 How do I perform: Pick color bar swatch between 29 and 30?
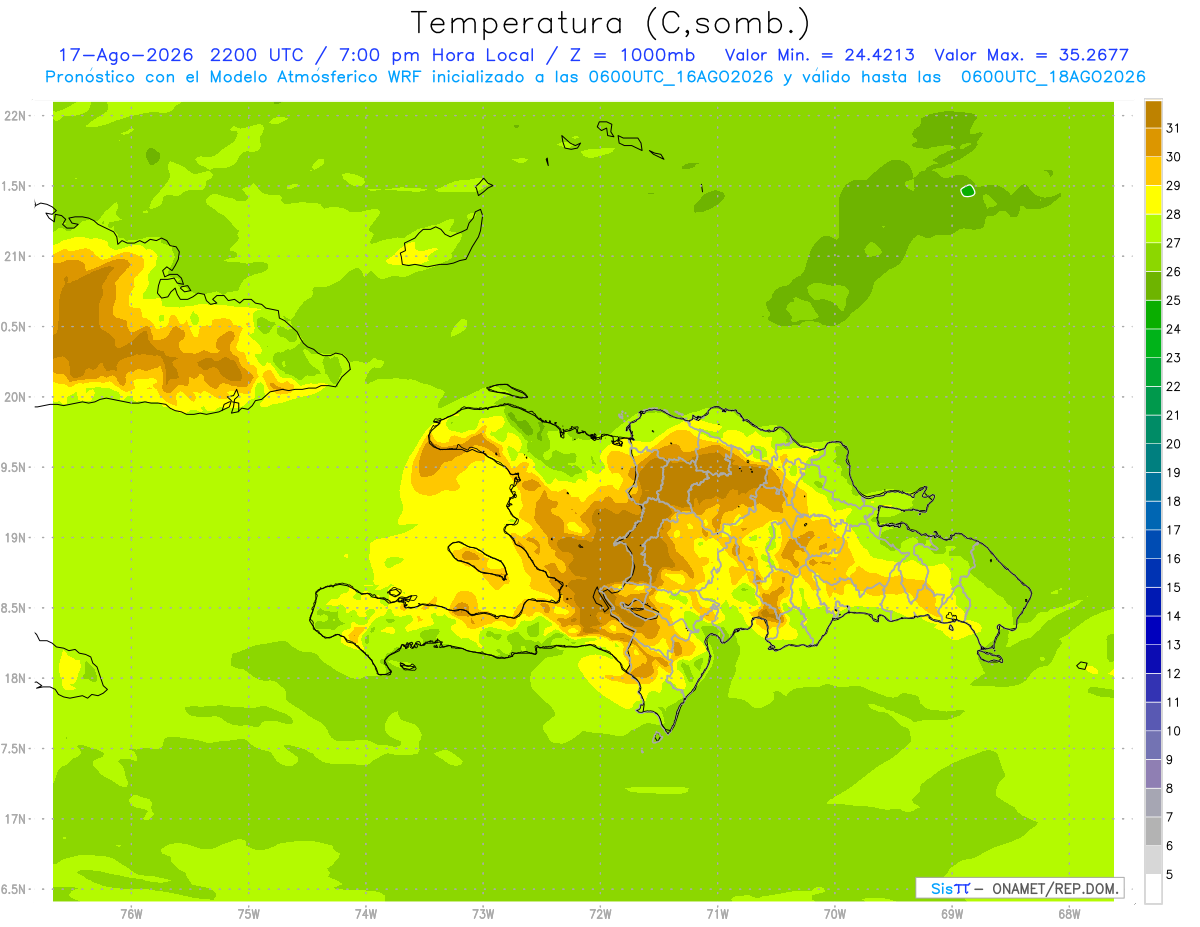[1153, 171]
